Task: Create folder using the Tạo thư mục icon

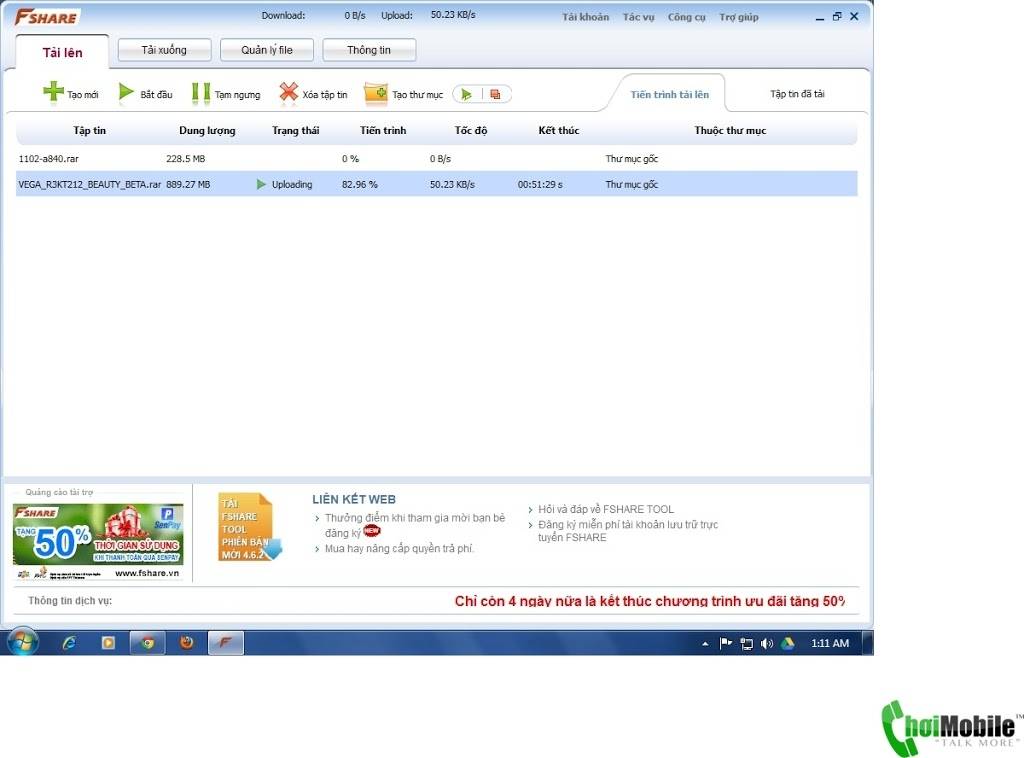Action: coord(376,93)
